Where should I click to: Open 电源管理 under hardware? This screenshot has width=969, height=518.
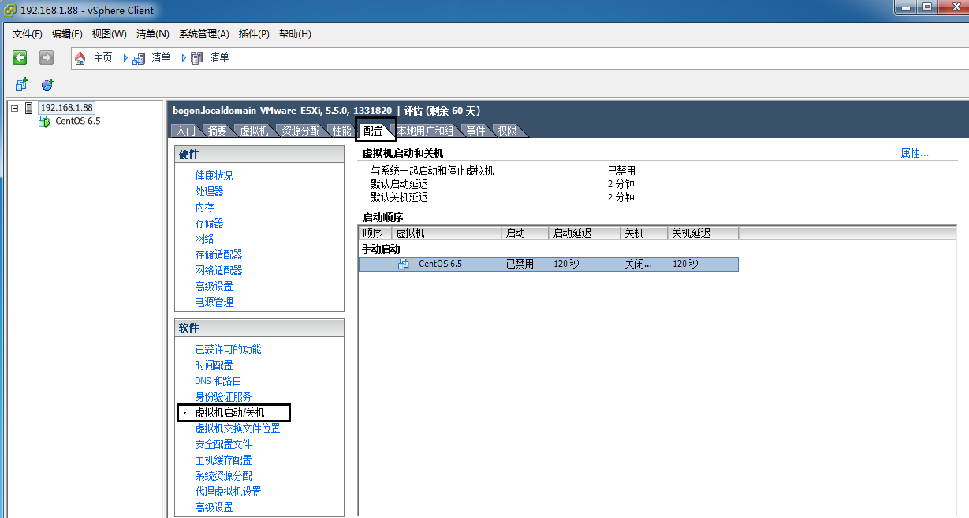coord(214,302)
